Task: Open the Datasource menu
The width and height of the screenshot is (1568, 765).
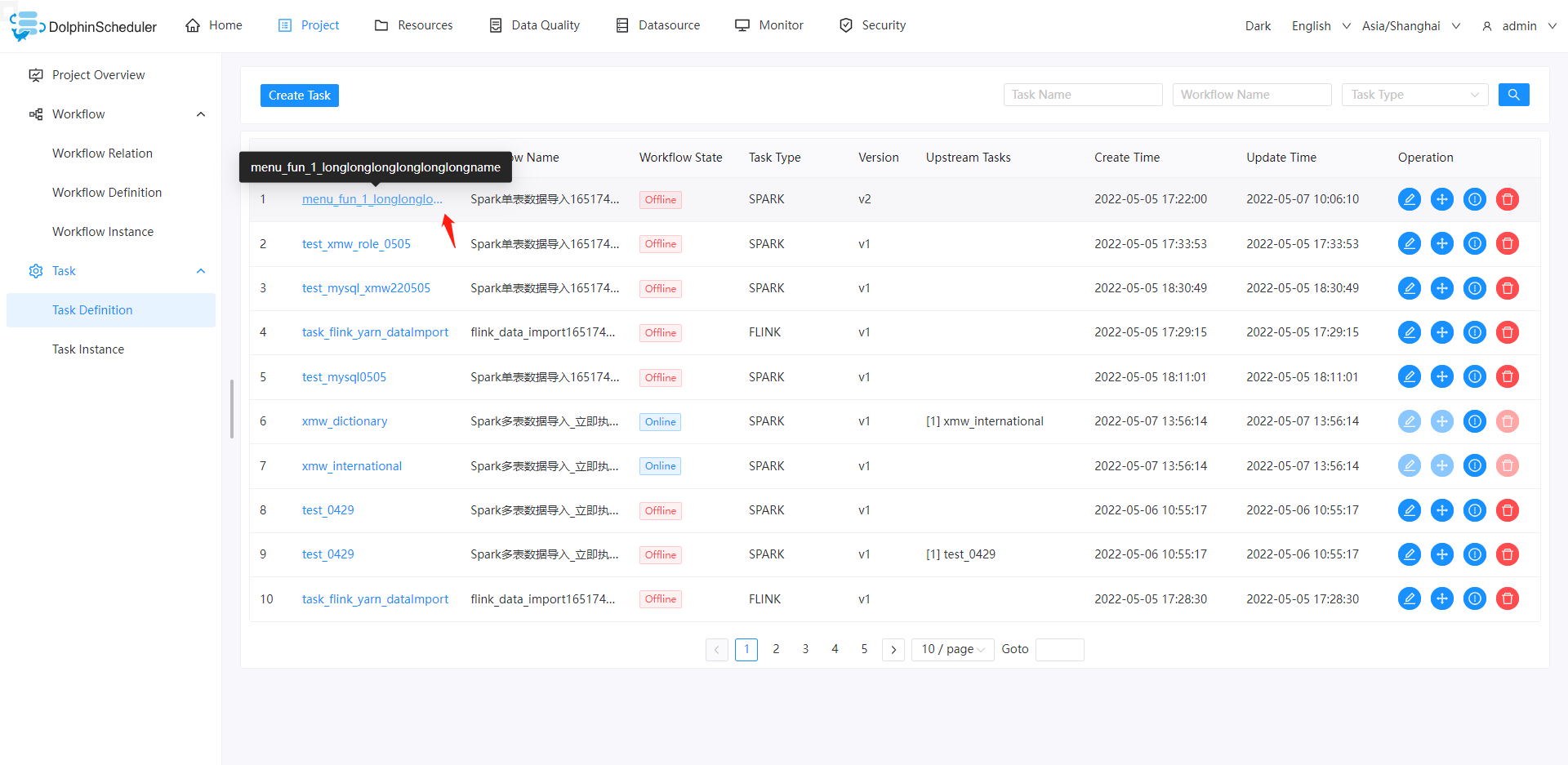Action: pyautogui.click(x=657, y=25)
